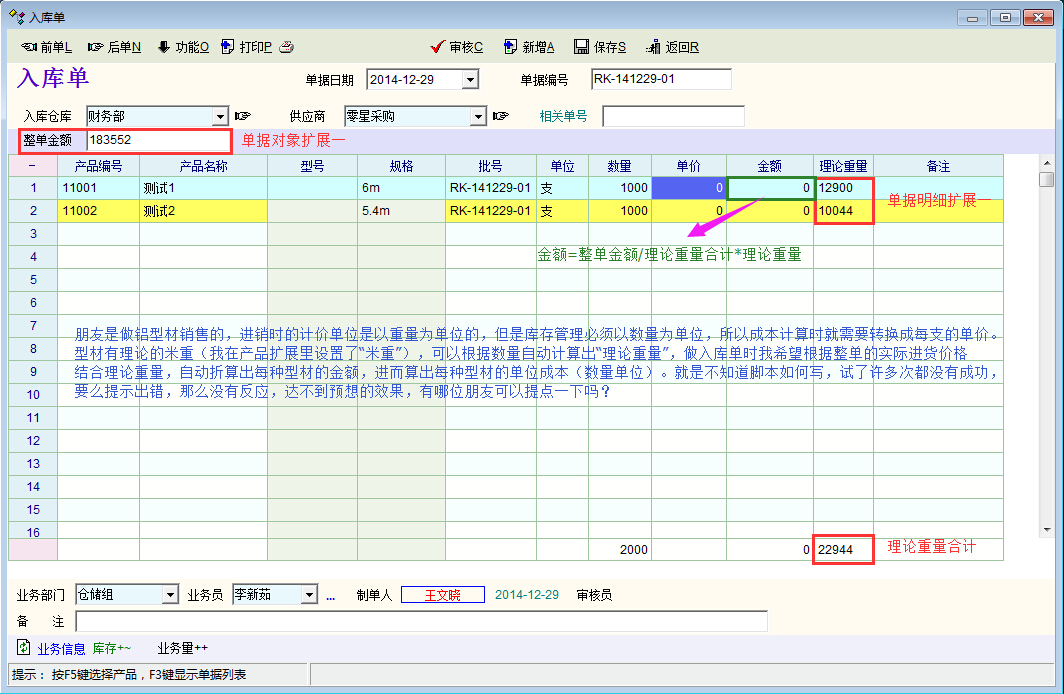1064x694 pixels.
Task: Expand the 单据日期 date dropdown
Action: [470, 80]
